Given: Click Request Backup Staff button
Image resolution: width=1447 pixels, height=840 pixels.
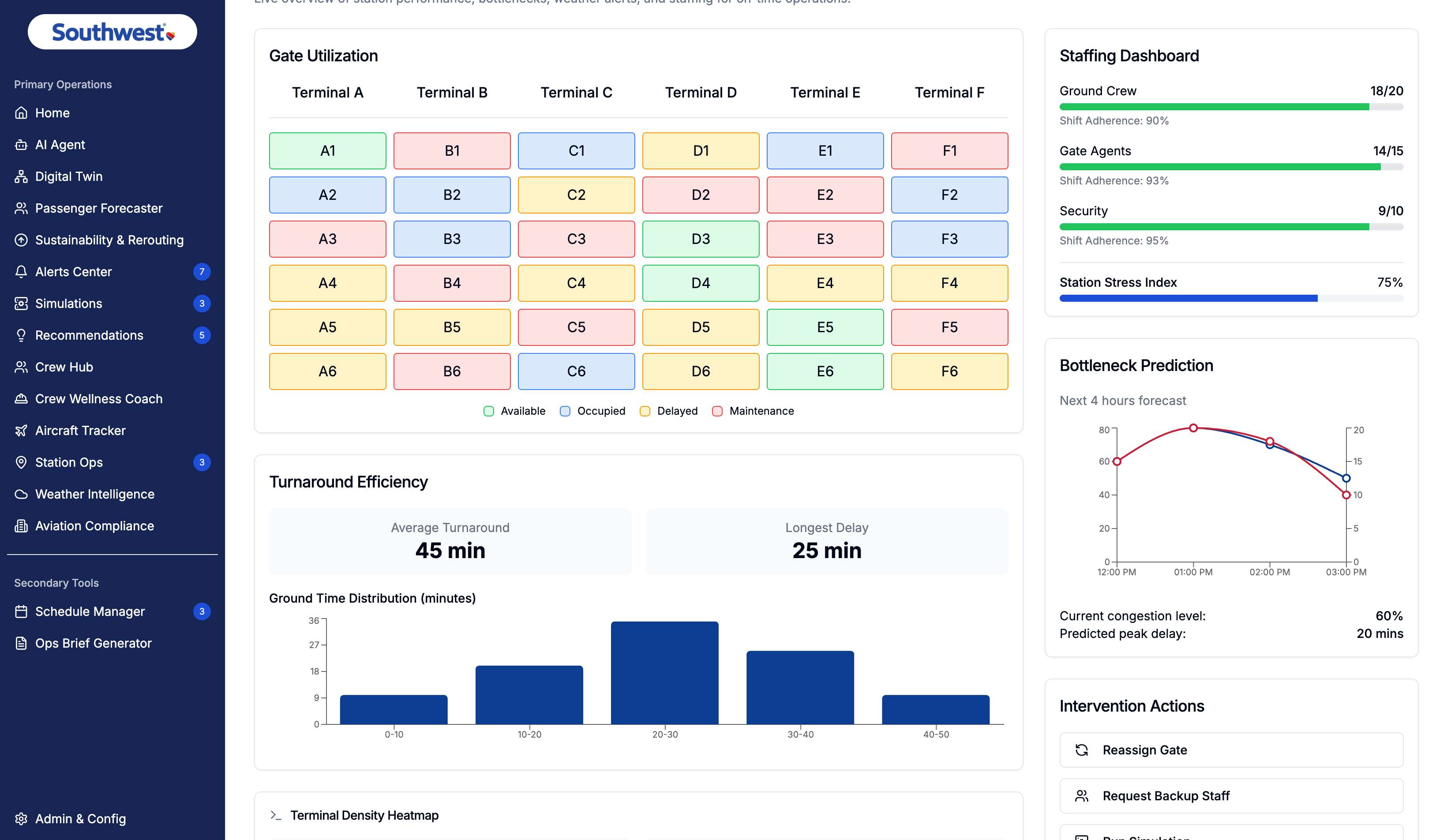Looking at the screenshot, I should (x=1231, y=796).
